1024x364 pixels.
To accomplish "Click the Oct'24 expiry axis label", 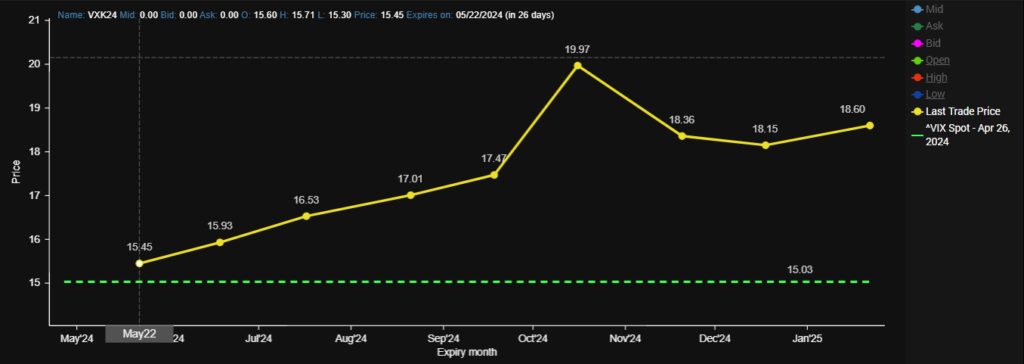I will (533, 339).
